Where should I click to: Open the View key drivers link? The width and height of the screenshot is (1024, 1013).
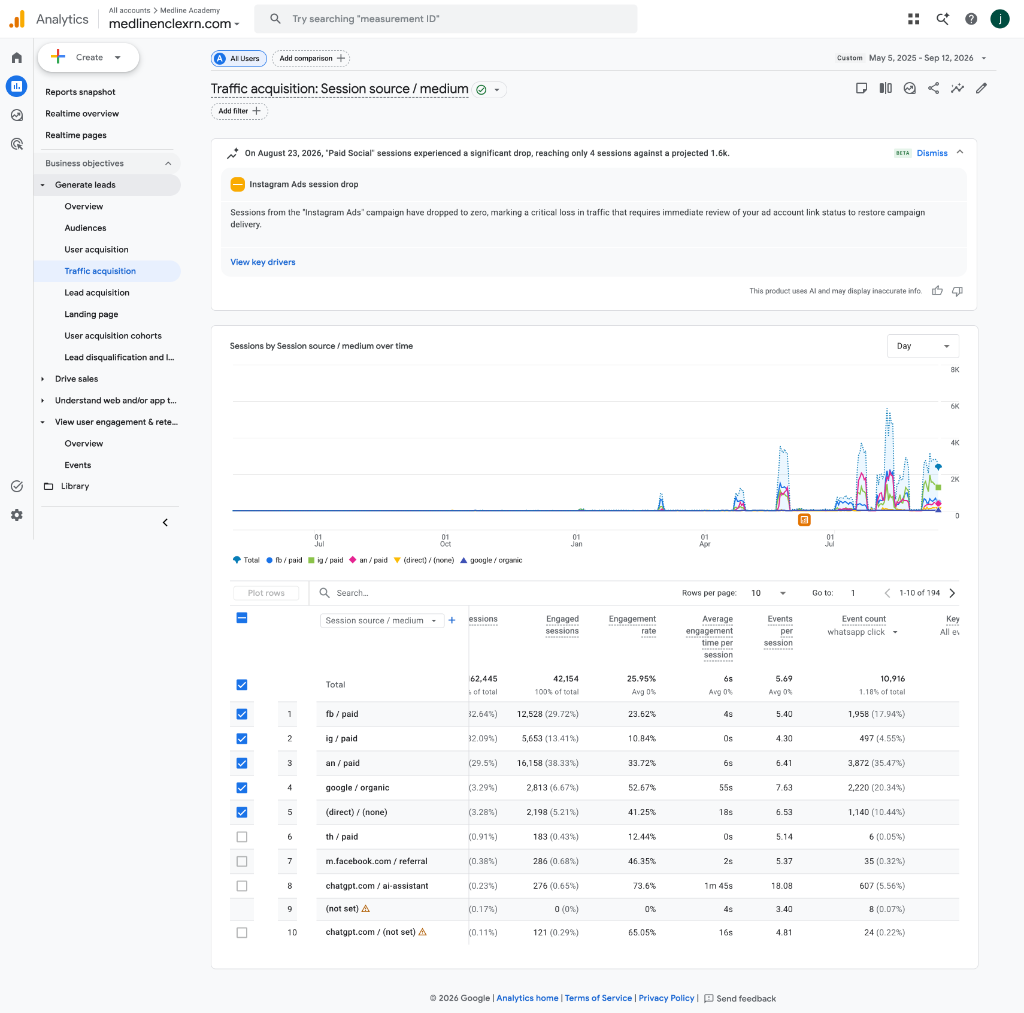(x=263, y=262)
